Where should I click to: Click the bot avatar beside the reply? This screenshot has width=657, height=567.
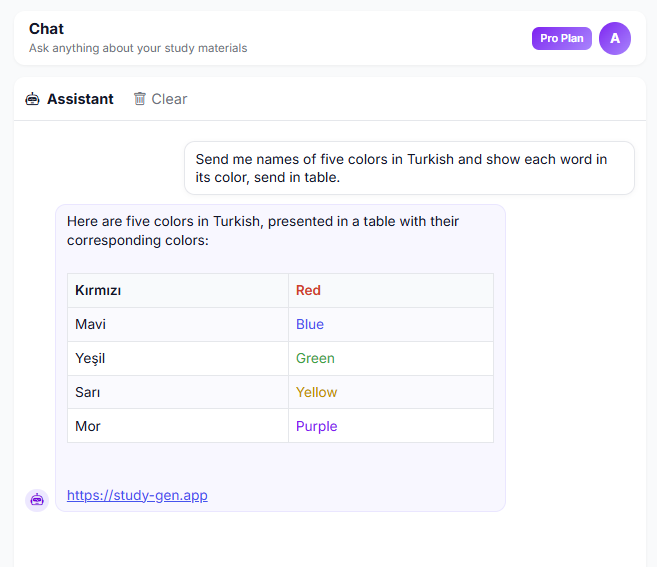click(x=37, y=499)
